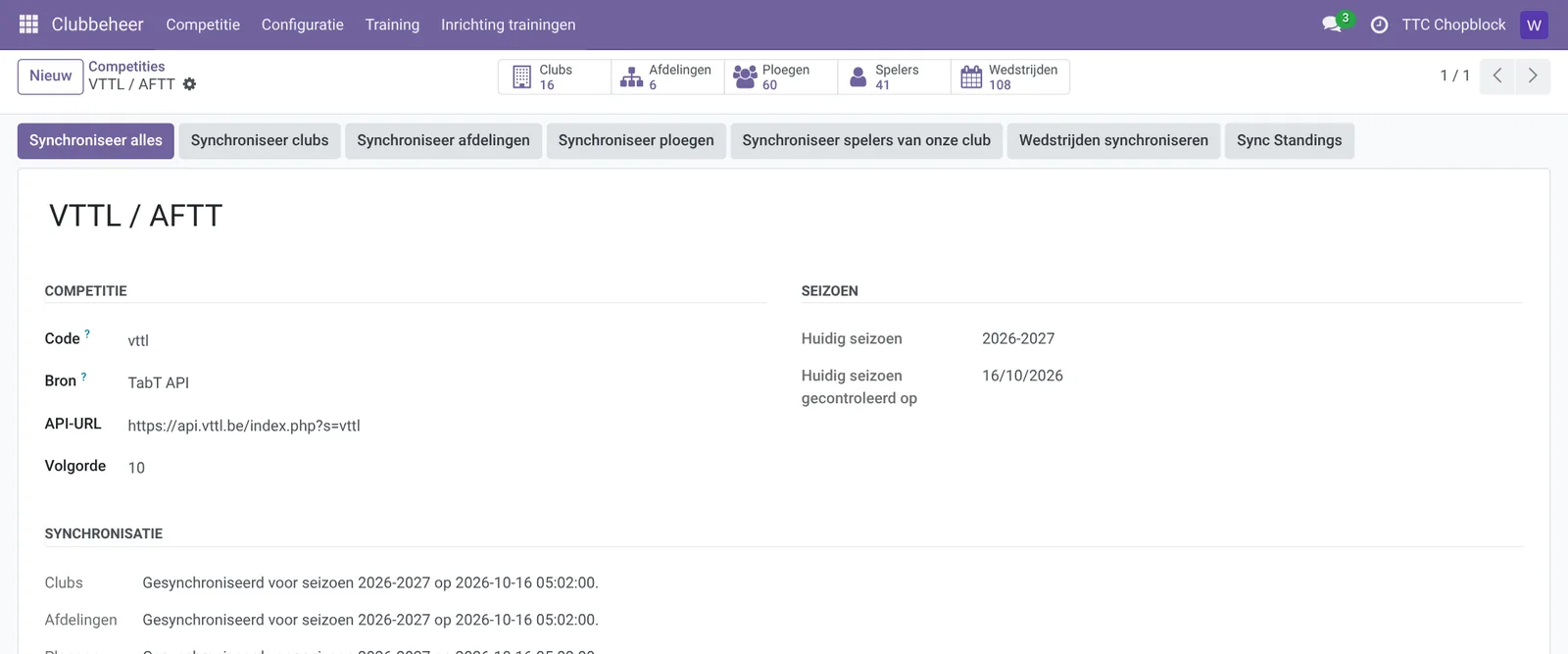Click the Clubs building icon

[522, 76]
